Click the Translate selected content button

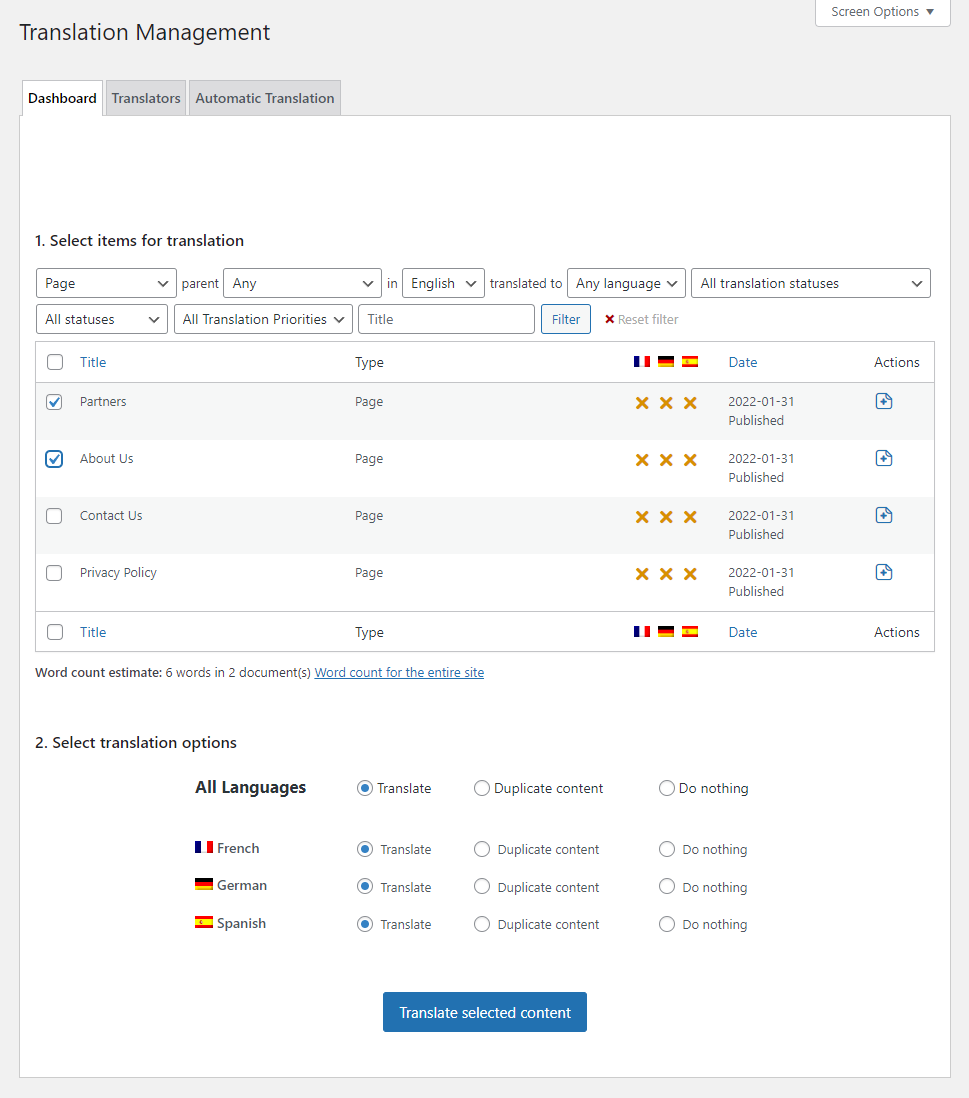pos(484,1011)
